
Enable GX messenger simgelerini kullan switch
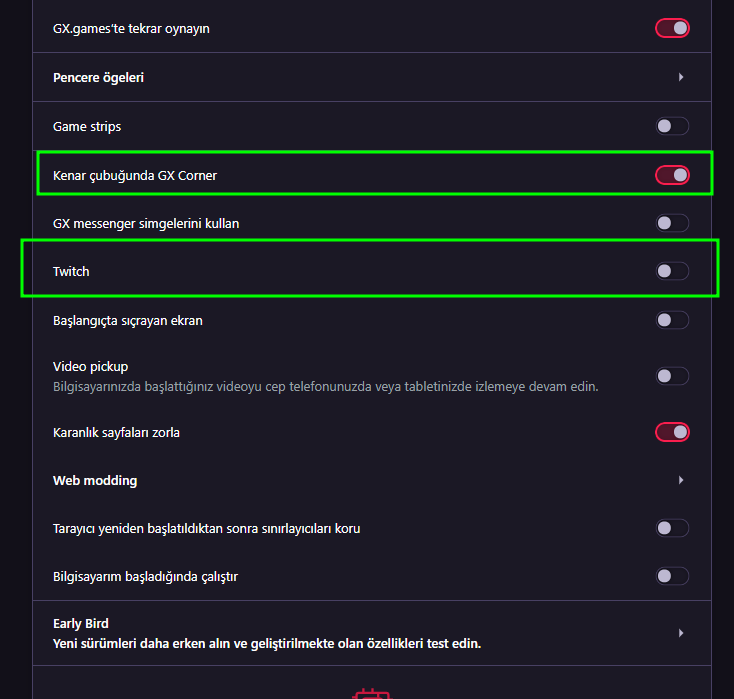click(x=672, y=223)
